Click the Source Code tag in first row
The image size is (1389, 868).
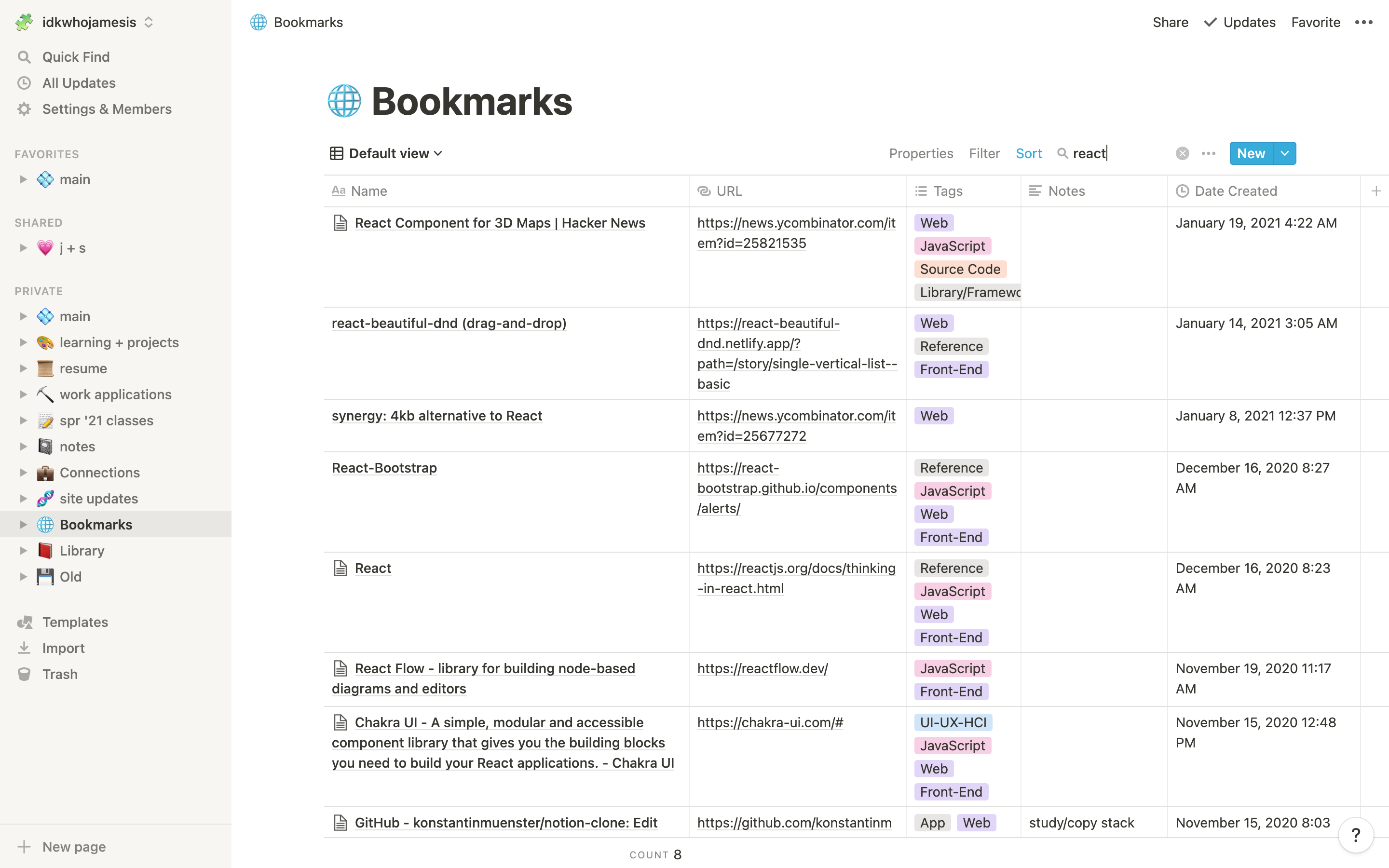click(x=960, y=269)
